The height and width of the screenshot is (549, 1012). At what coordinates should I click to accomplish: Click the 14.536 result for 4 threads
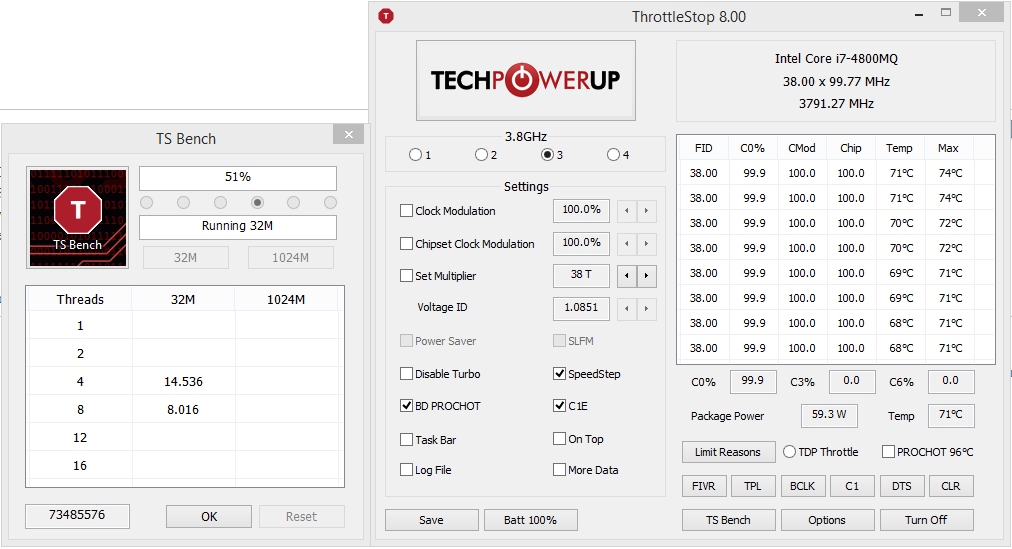tap(183, 381)
